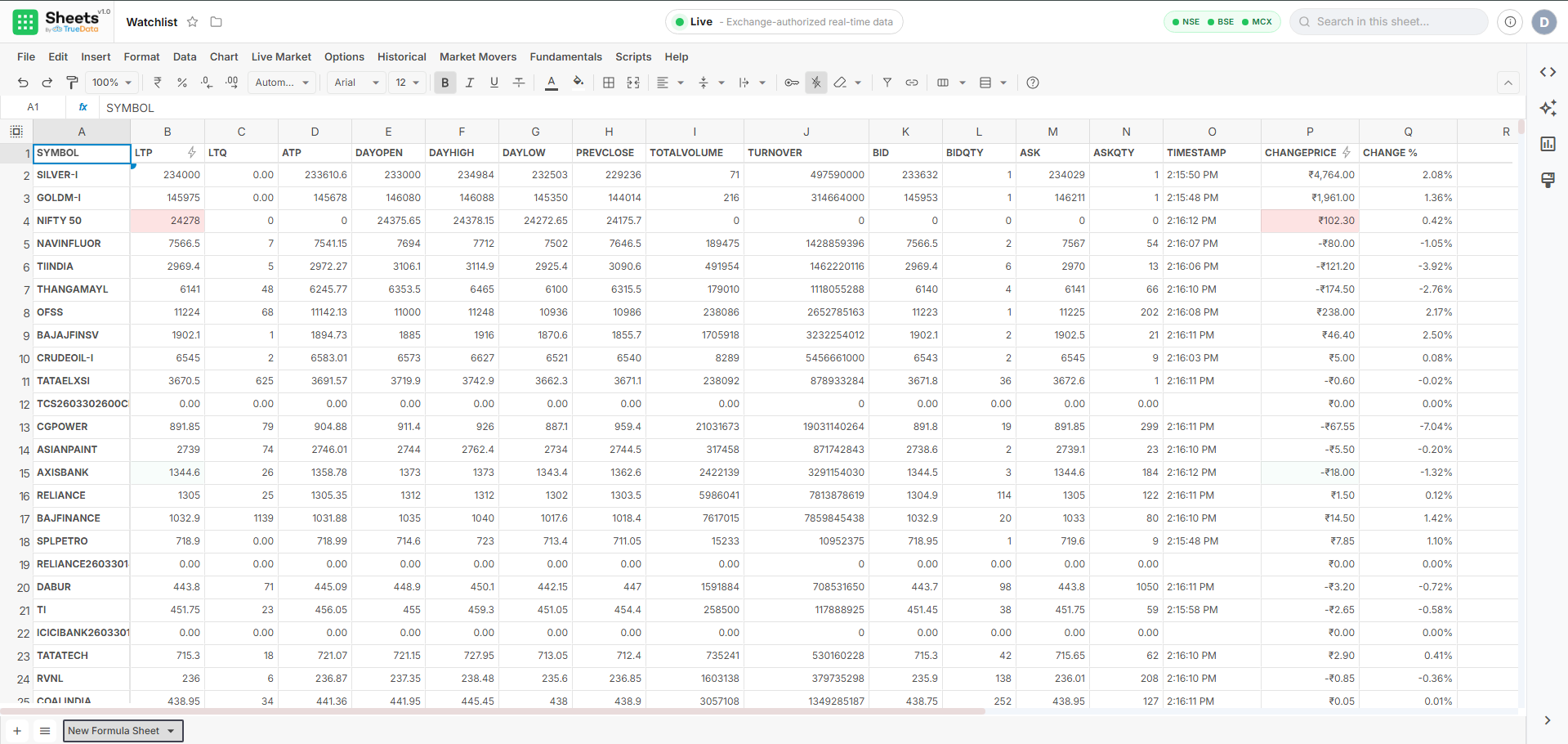The height and width of the screenshot is (744, 1568).
Task: Open the Autom... number format dropdown
Action: click(282, 83)
